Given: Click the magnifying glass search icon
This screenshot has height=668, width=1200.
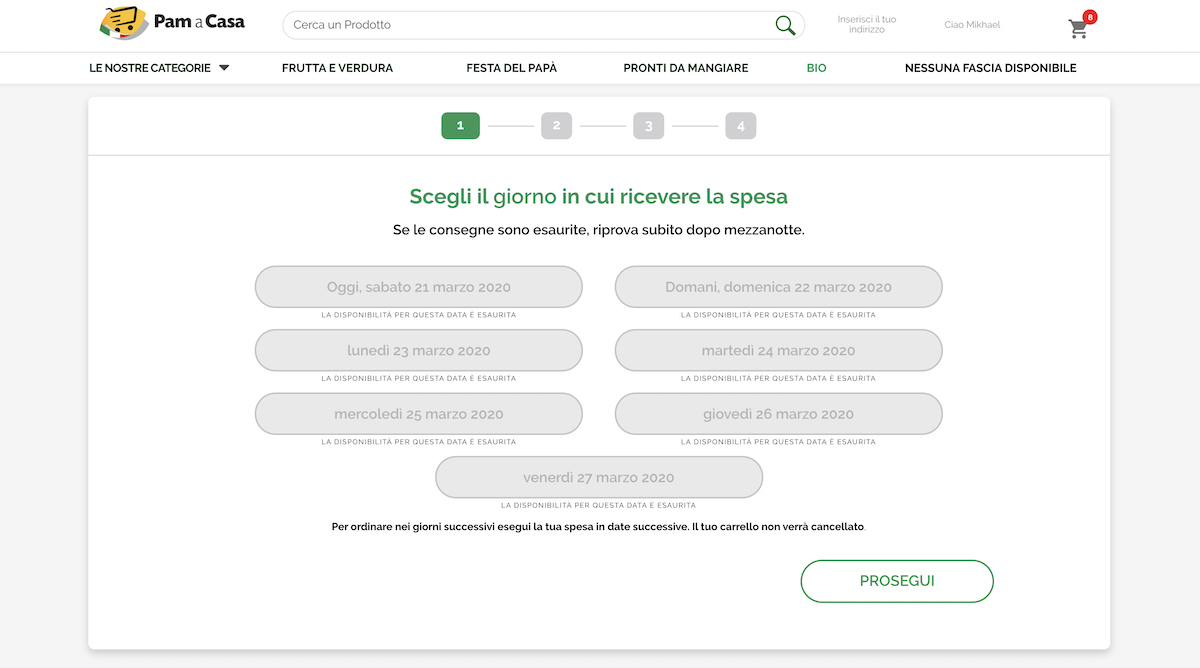Looking at the screenshot, I should (785, 25).
